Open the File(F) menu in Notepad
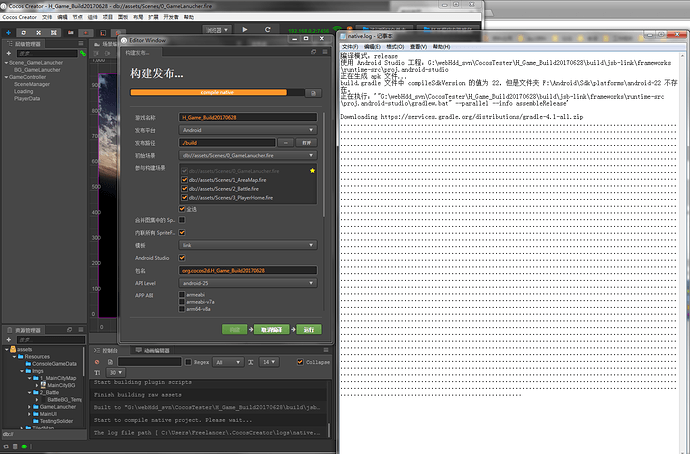Viewport: 690px width, 454px height. [x=350, y=47]
